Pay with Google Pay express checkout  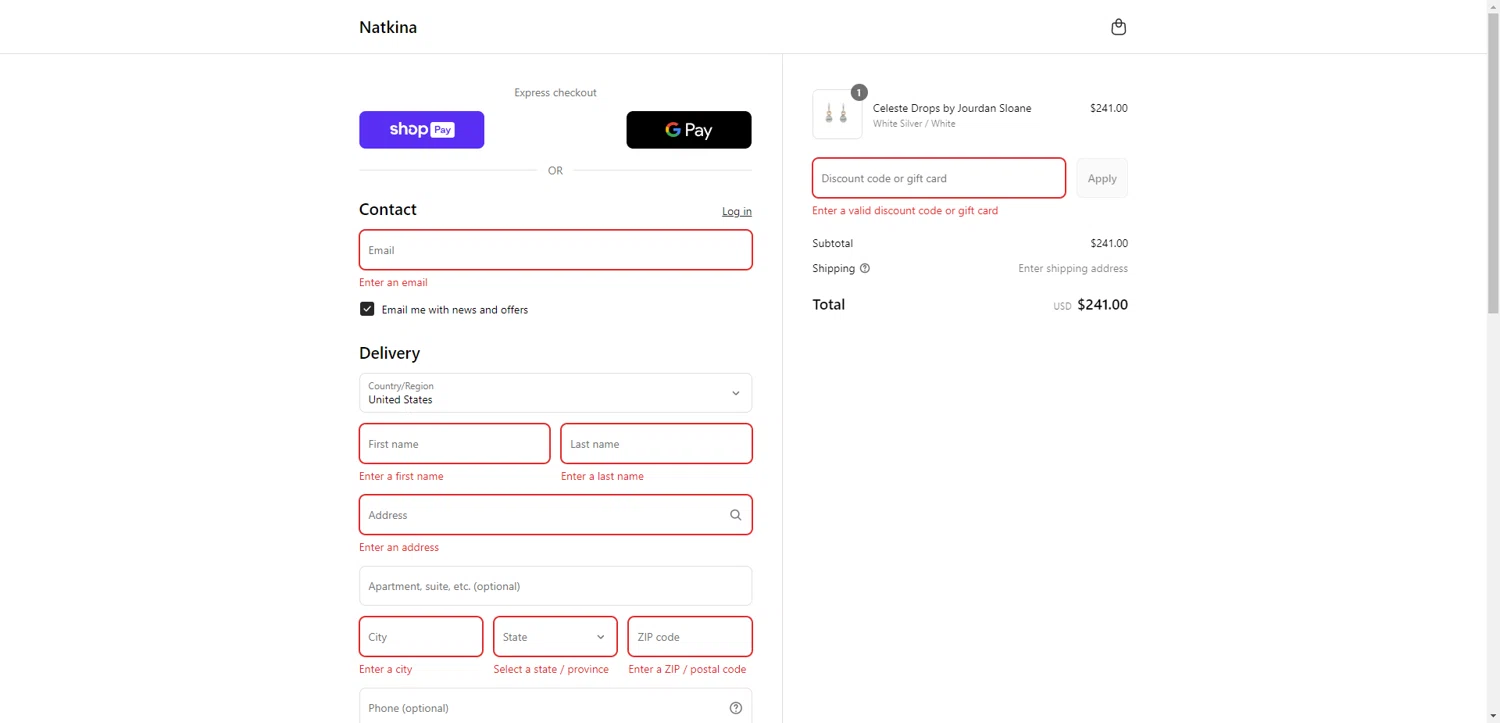point(688,130)
